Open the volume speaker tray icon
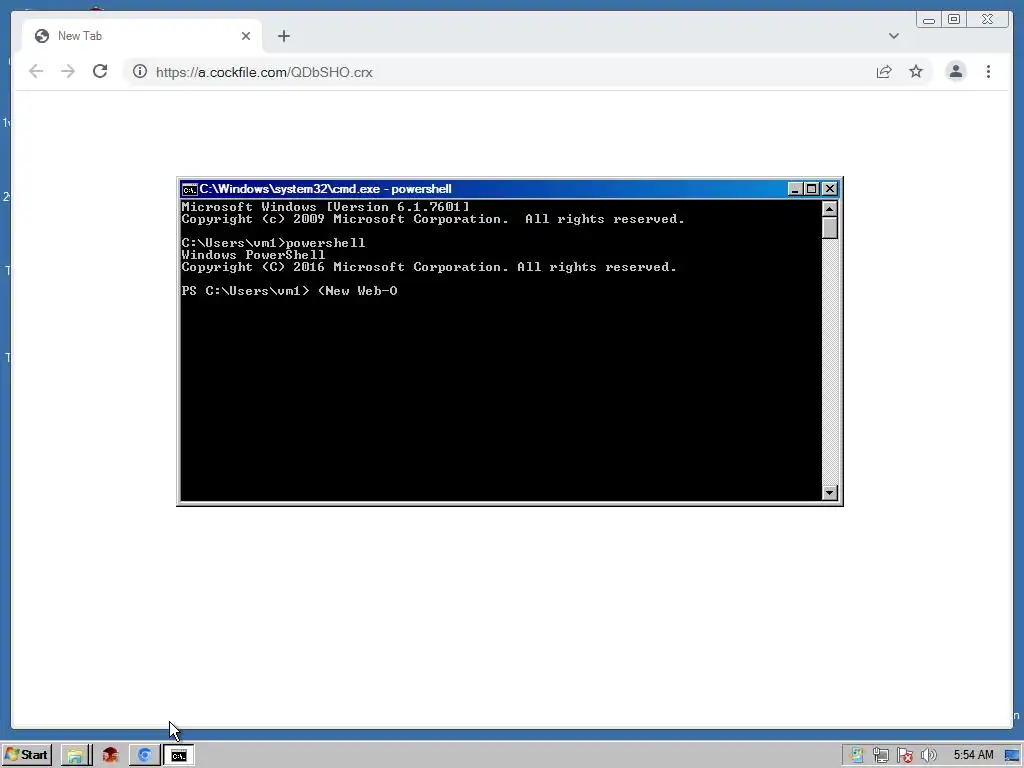1024x768 pixels. tap(928, 756)
